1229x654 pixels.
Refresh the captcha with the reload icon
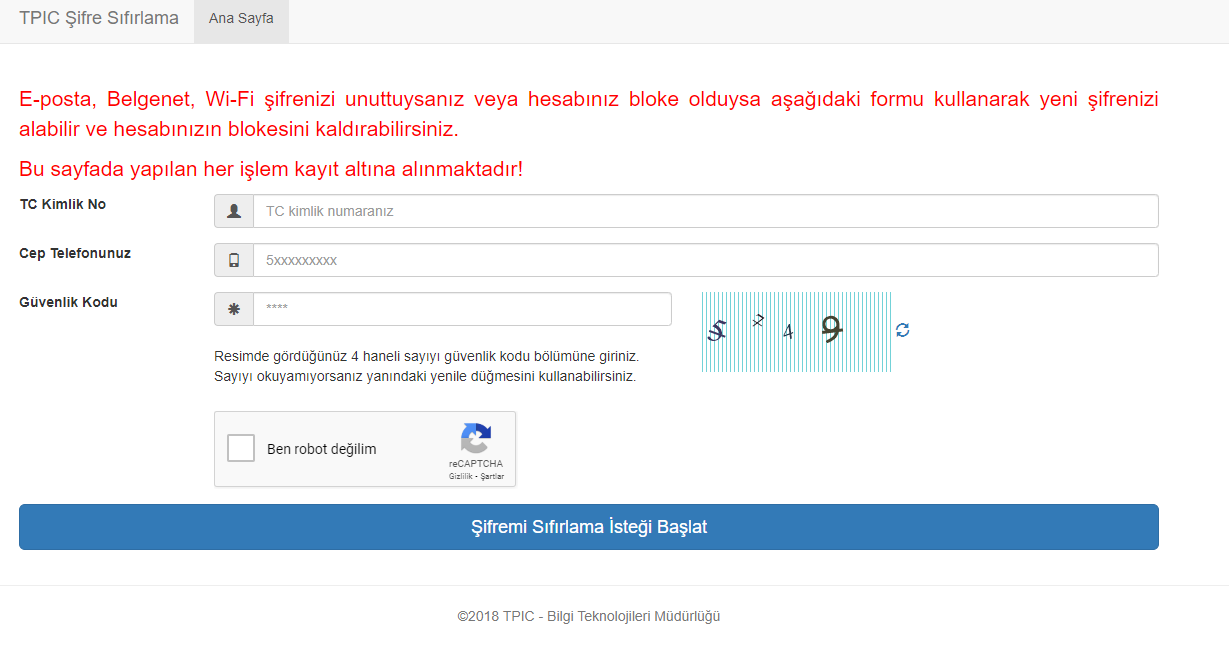coord(903,330)
